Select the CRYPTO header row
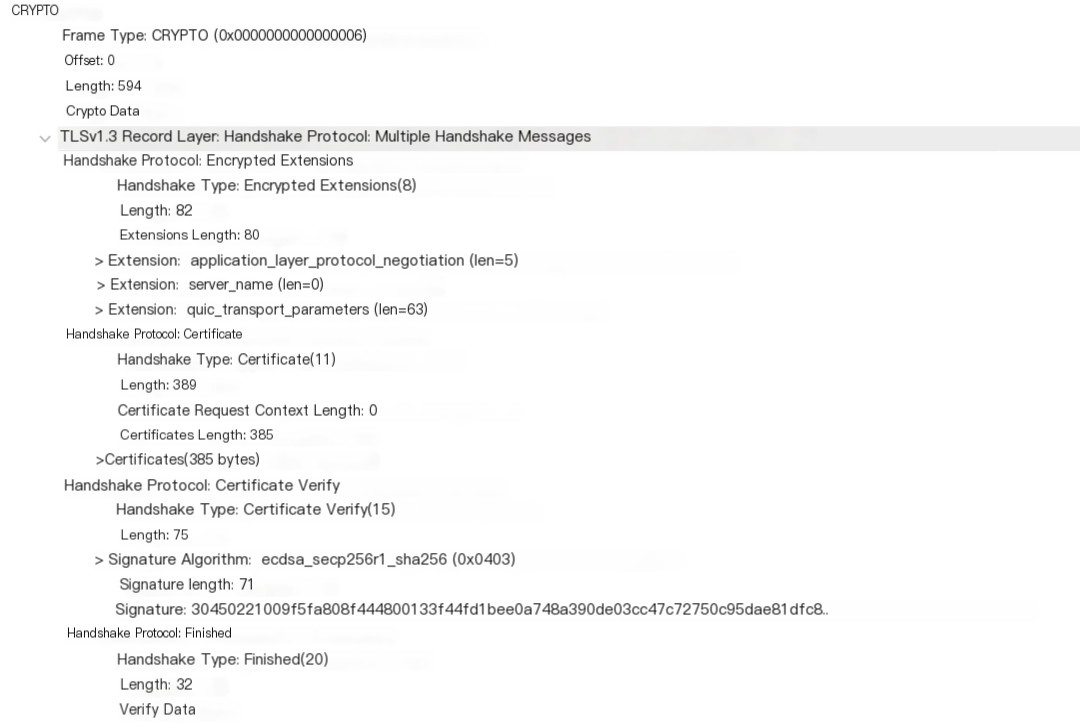 (35, 10)
